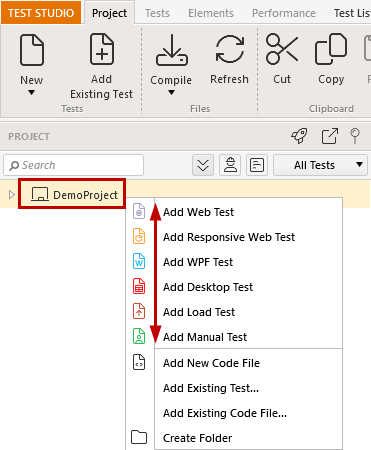Open the Performance ribbon tab
The width and height of the screenshot is (371, 450).
pyautogui.click(x=284, y=13)
